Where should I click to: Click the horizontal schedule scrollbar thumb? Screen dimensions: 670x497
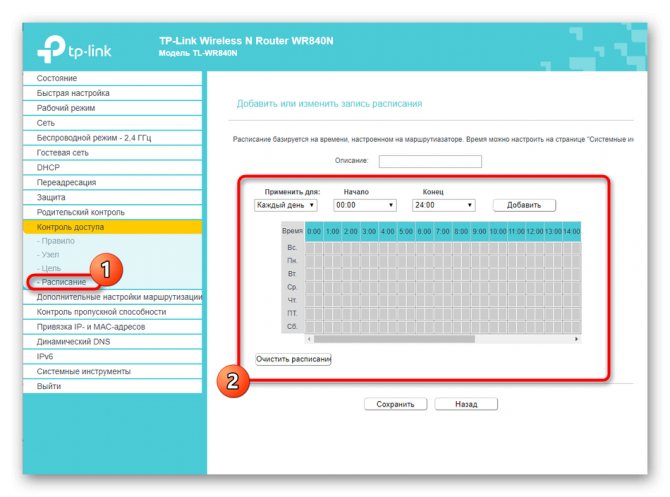[394, 339]
